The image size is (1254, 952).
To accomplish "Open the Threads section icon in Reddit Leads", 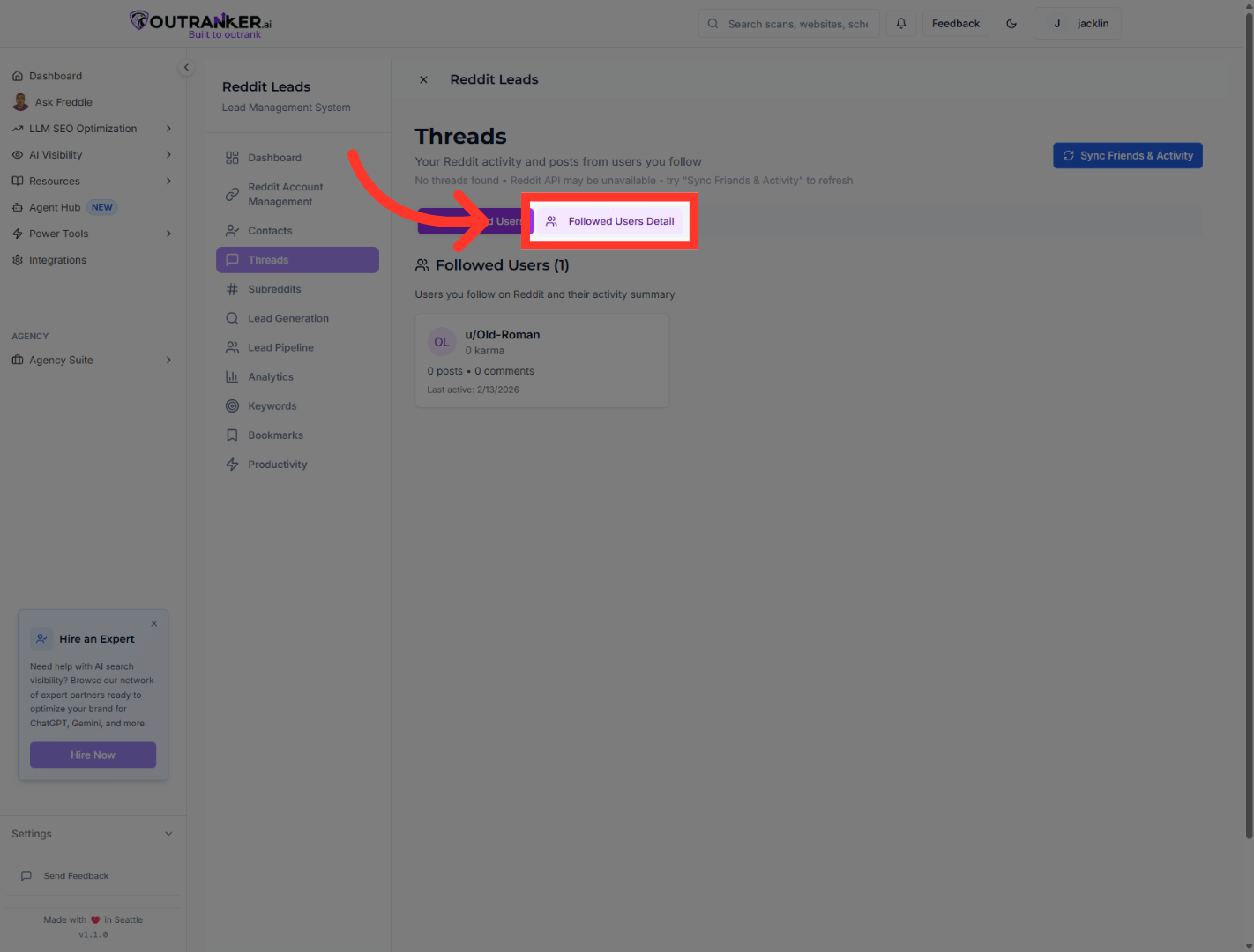I will tap(232, 259).
